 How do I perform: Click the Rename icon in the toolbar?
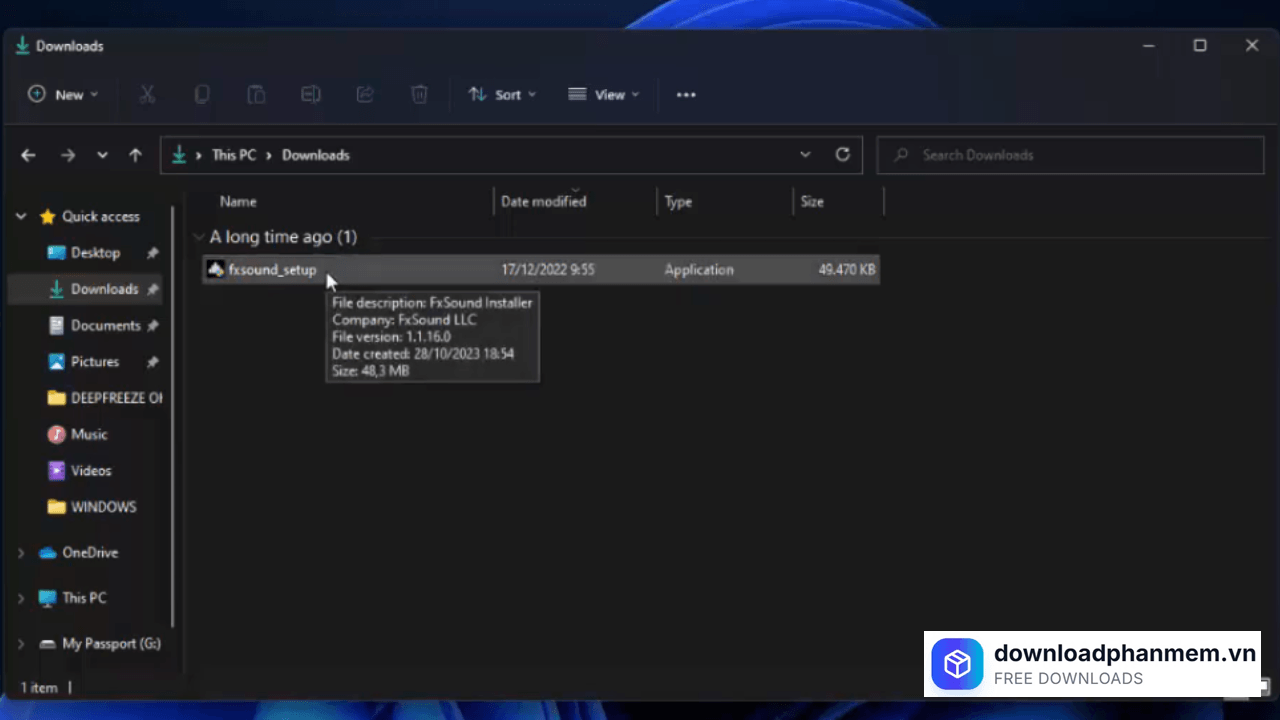click(311, 94)
